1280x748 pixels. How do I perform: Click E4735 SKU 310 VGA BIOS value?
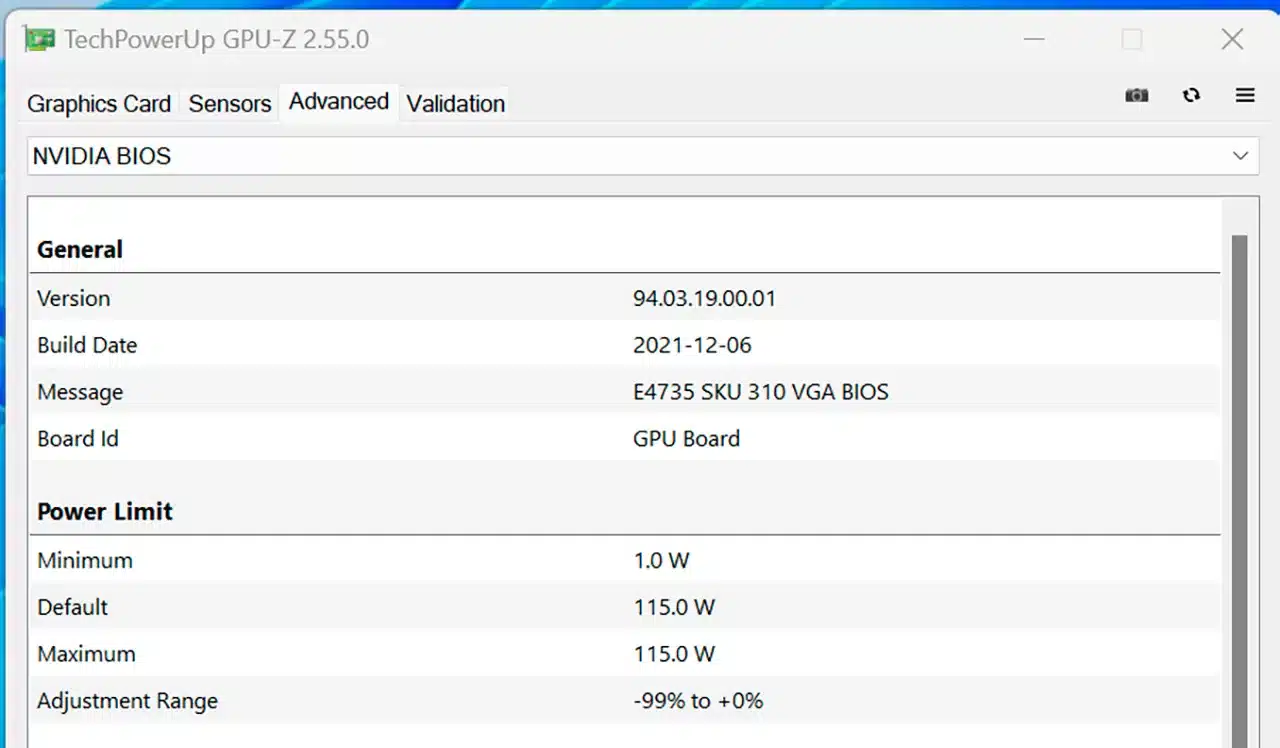tap(761, 392)
